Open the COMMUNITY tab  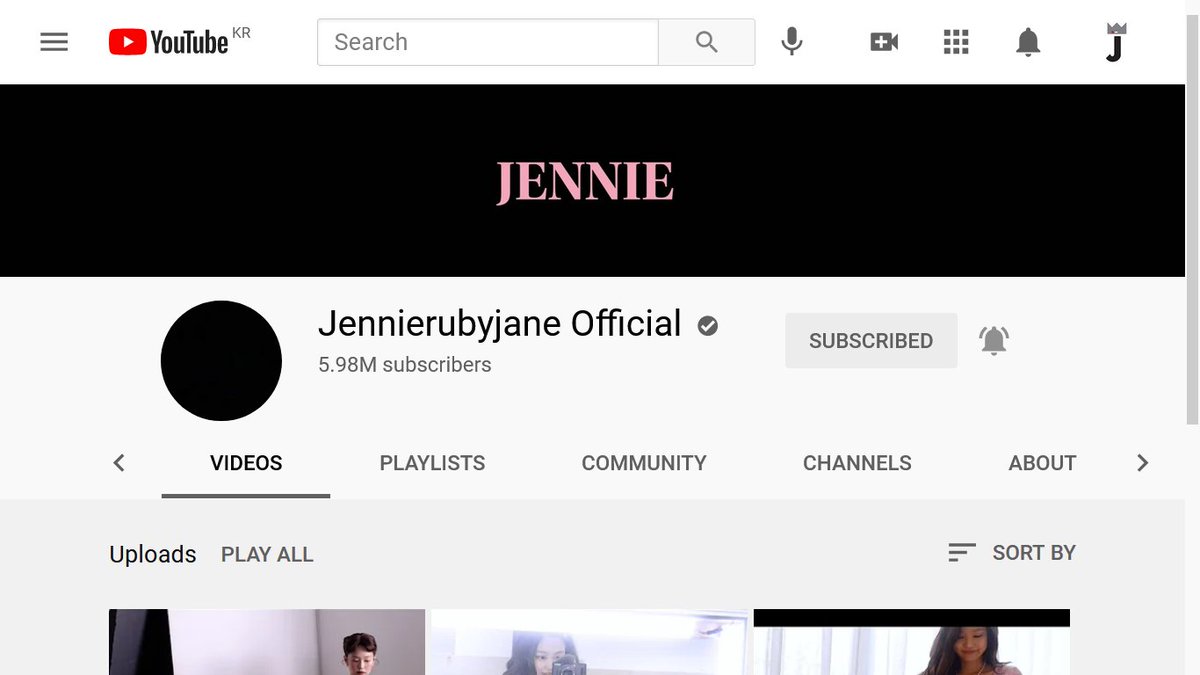click(x=644, y=463)
